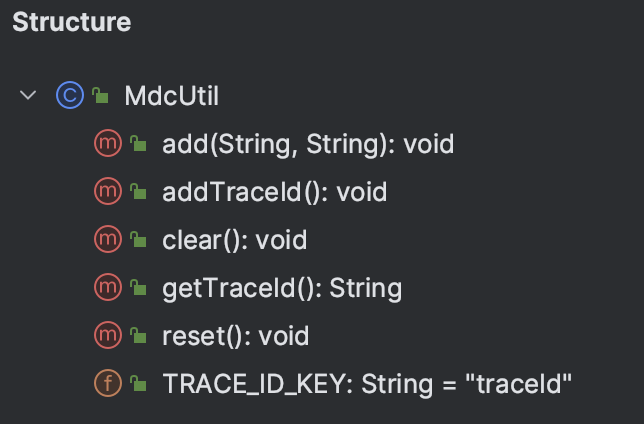Select clear(): void in structure tree
Viewport: 644px width, 424px height.
[x=235, y=240]
